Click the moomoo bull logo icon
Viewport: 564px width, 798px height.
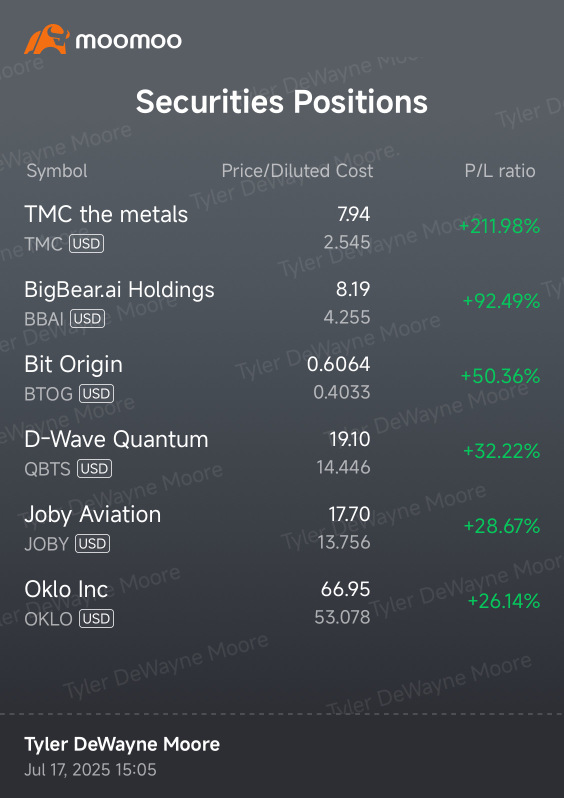[46, 39]
